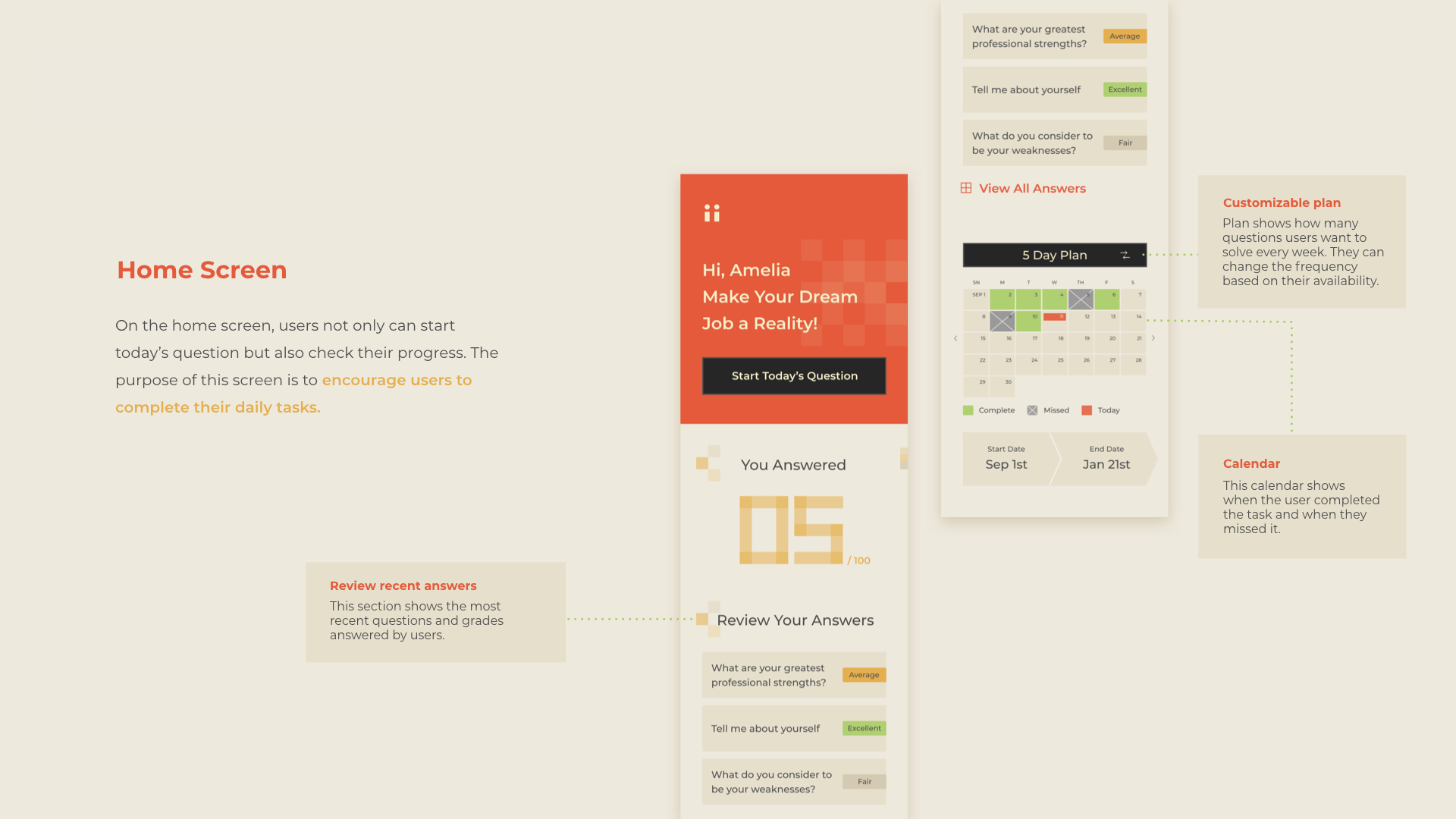Select the 'Excellent' grade badge on Tell me about yourself
Screen dimensions: 1456x819
click(x=862, y=727)
